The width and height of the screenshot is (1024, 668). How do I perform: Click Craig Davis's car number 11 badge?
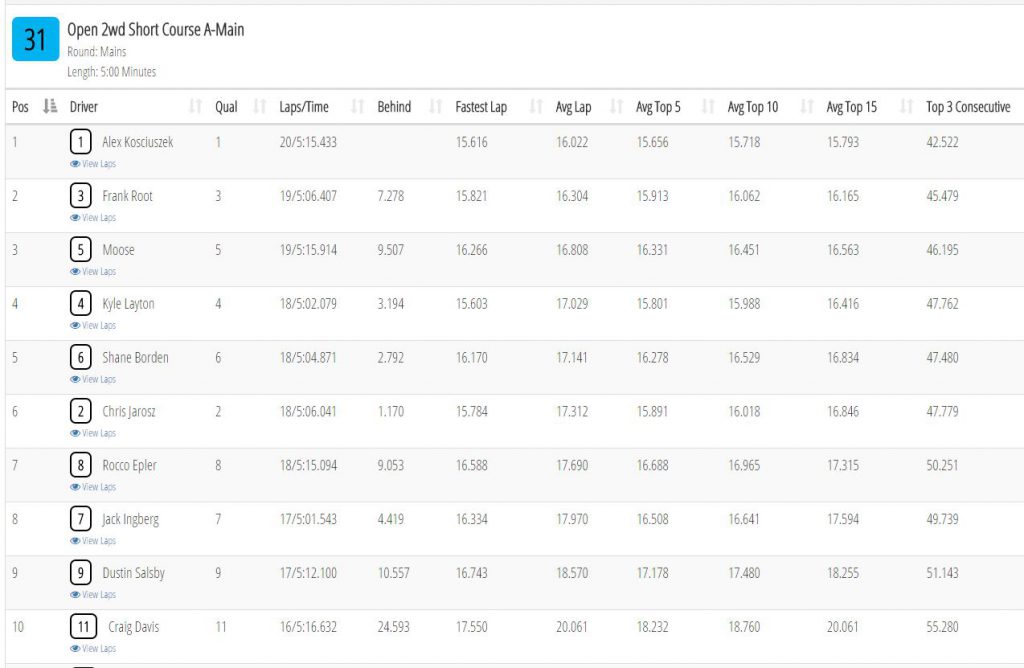tap(84, 627)
